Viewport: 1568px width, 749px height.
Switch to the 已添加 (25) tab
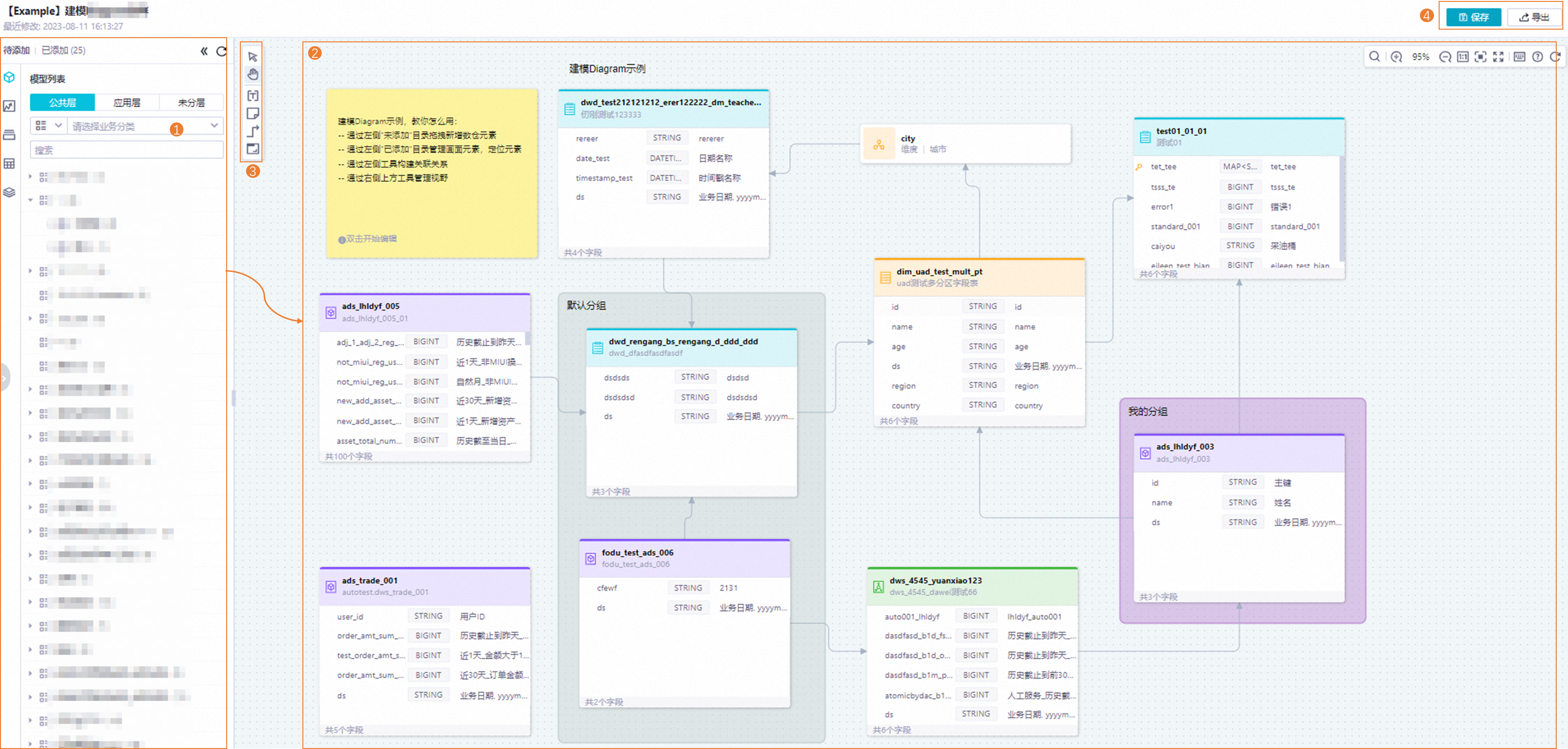point(63,50)
